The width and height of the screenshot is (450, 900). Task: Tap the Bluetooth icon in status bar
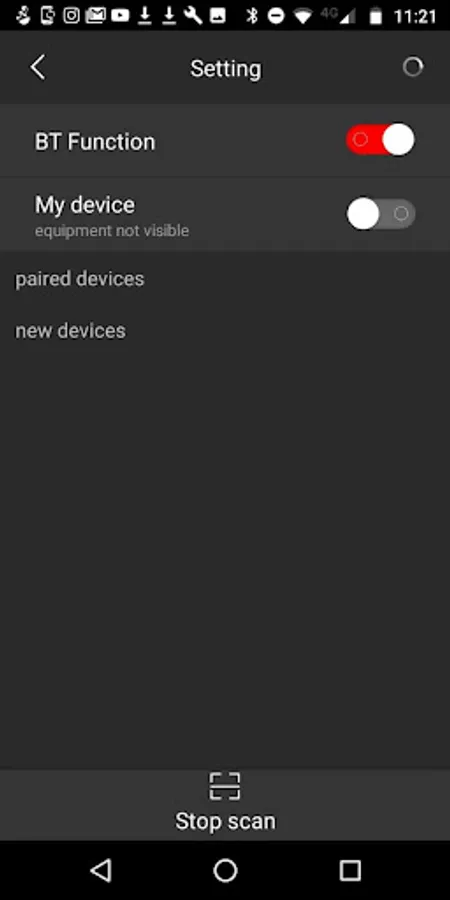click(x=251, y=15)
